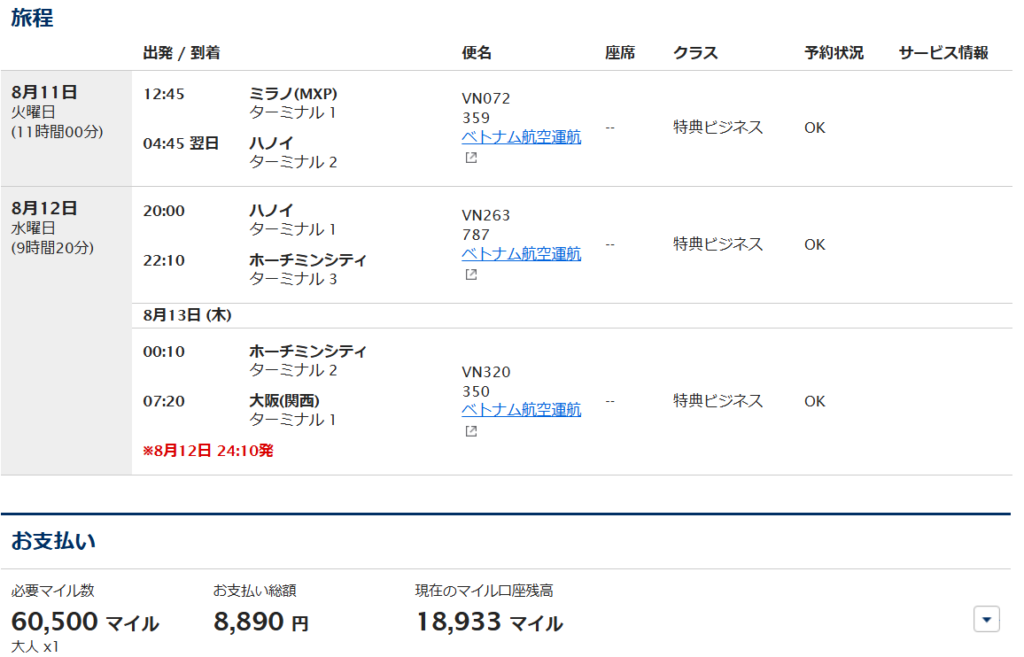Open external link icon under flight VN263
Image resolution: width=1024 pixels, height=657 pixels.
tap(470, 274)
